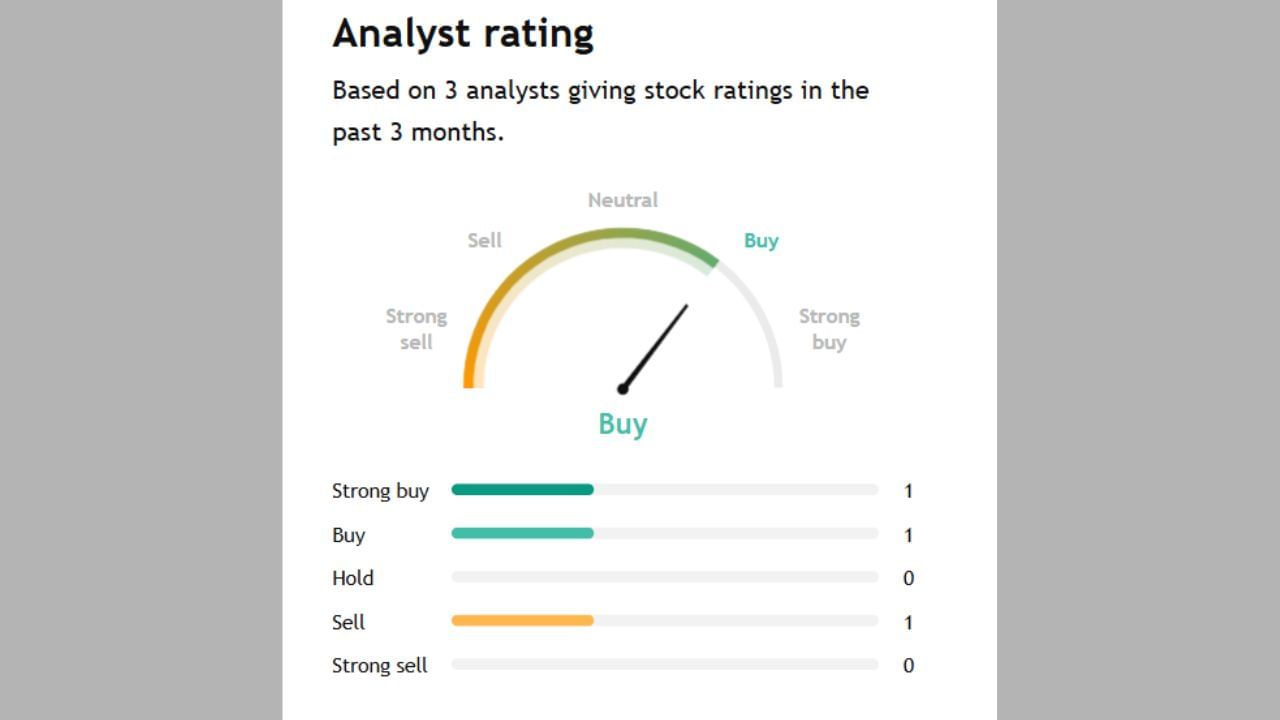Image resolution: width=1280 pixels, height=720 pixels.
Task: Click the empty Strong sell rating bar
Action: pos(664,665)
